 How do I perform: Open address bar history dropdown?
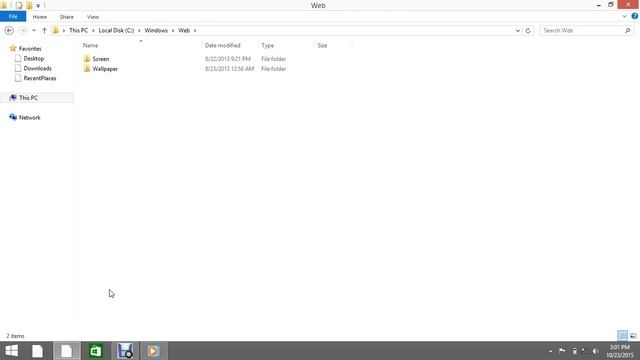tap(518, 31)
